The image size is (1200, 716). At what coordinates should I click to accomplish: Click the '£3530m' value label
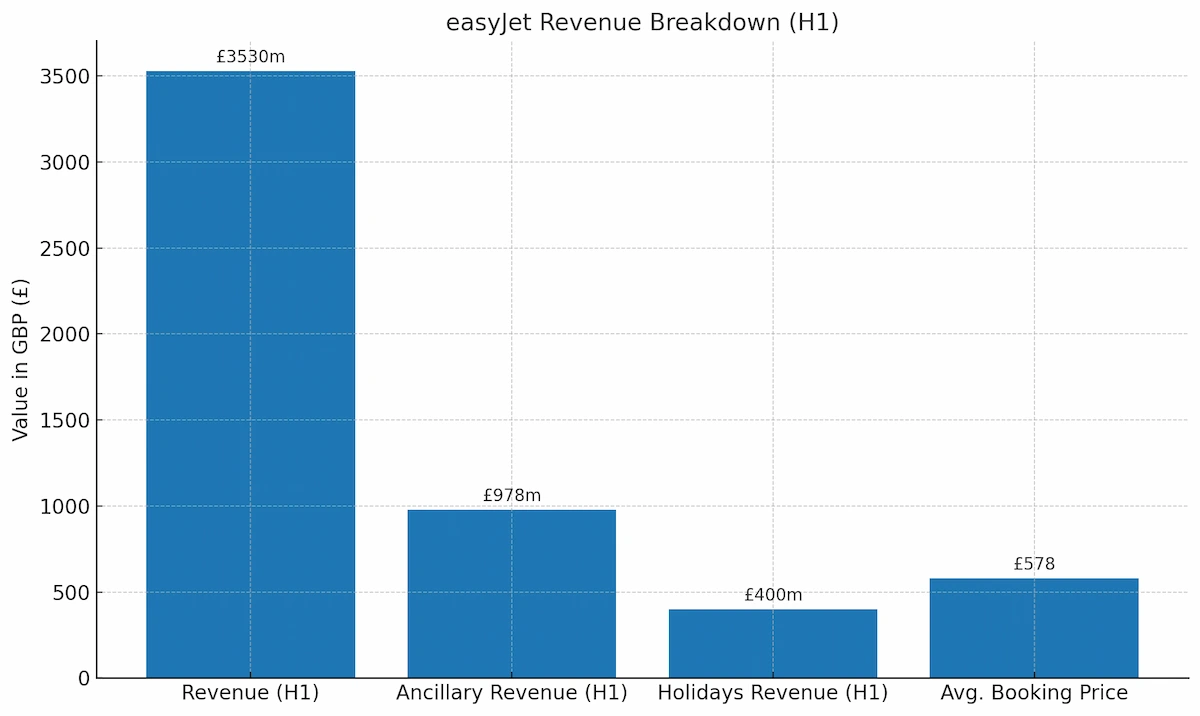click(x=250, y=57)
